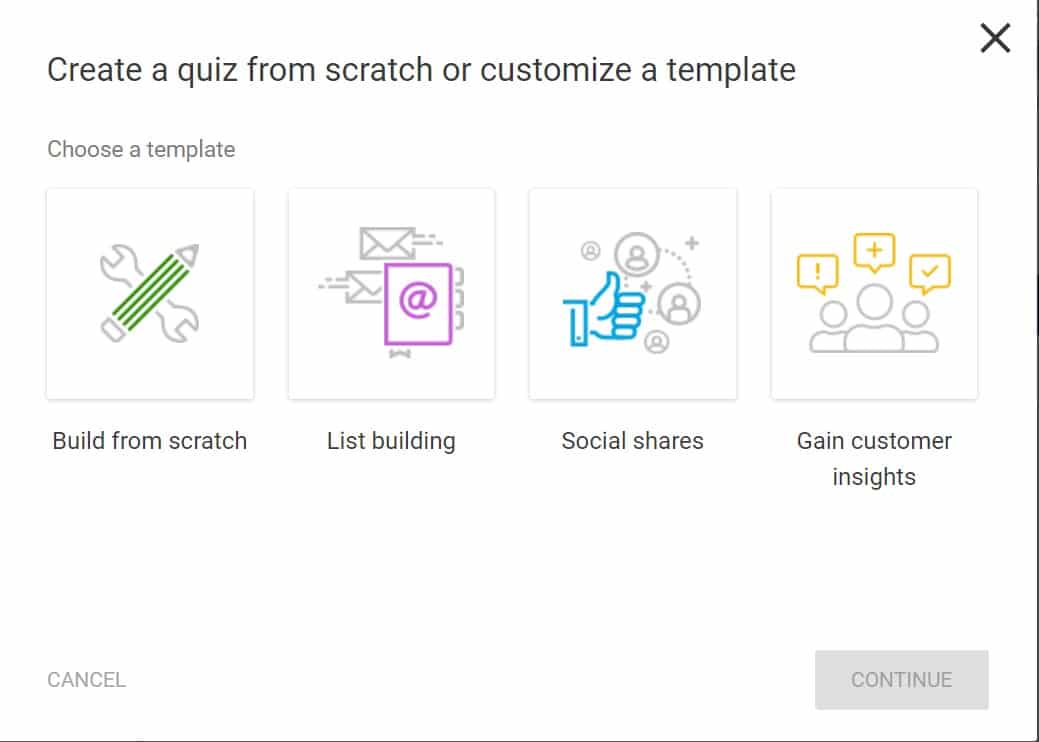Choose the "Social shares" template label
Viewport: 1039px width, 742px height.
[632, 441]
